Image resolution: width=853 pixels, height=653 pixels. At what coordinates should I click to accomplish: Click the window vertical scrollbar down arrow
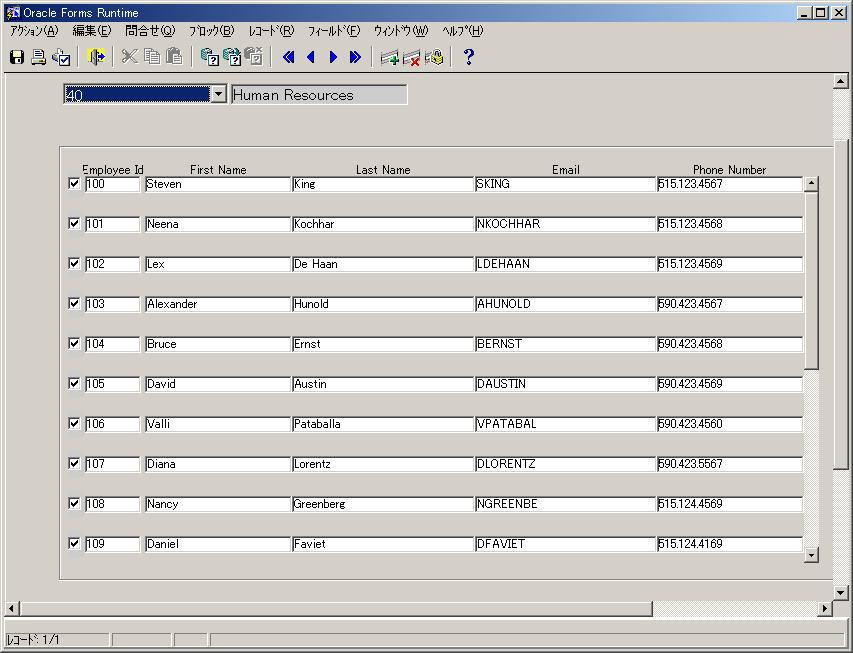coord(840,593)
